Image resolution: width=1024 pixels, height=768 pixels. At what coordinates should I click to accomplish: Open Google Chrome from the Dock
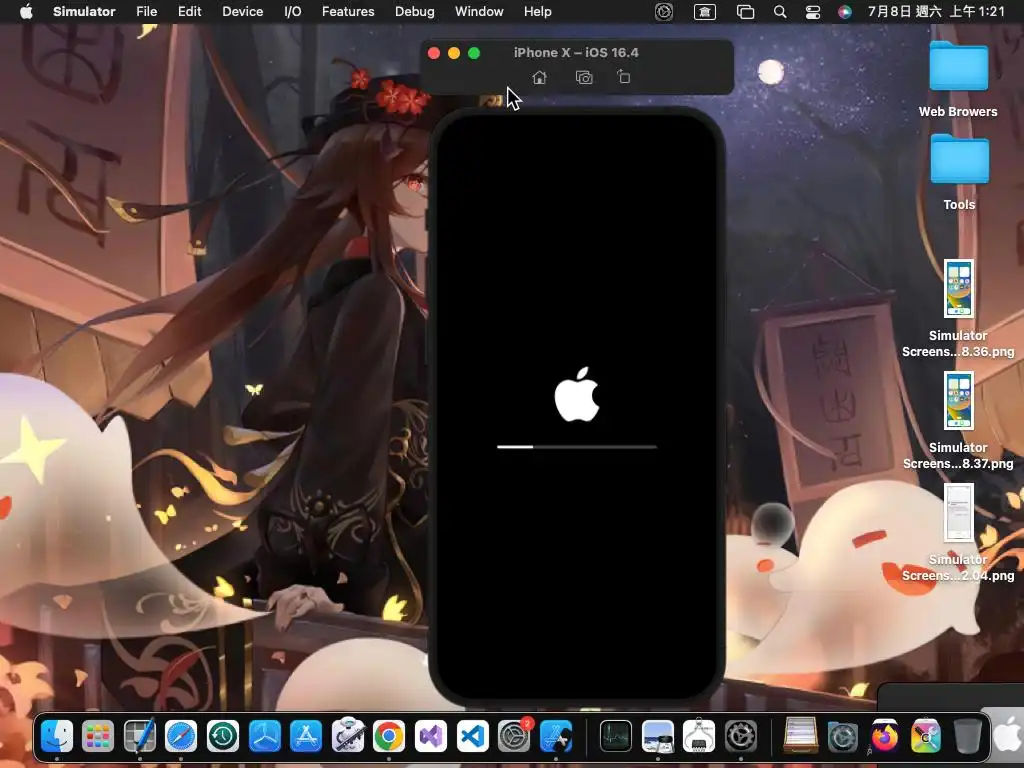tap(389, 736)
